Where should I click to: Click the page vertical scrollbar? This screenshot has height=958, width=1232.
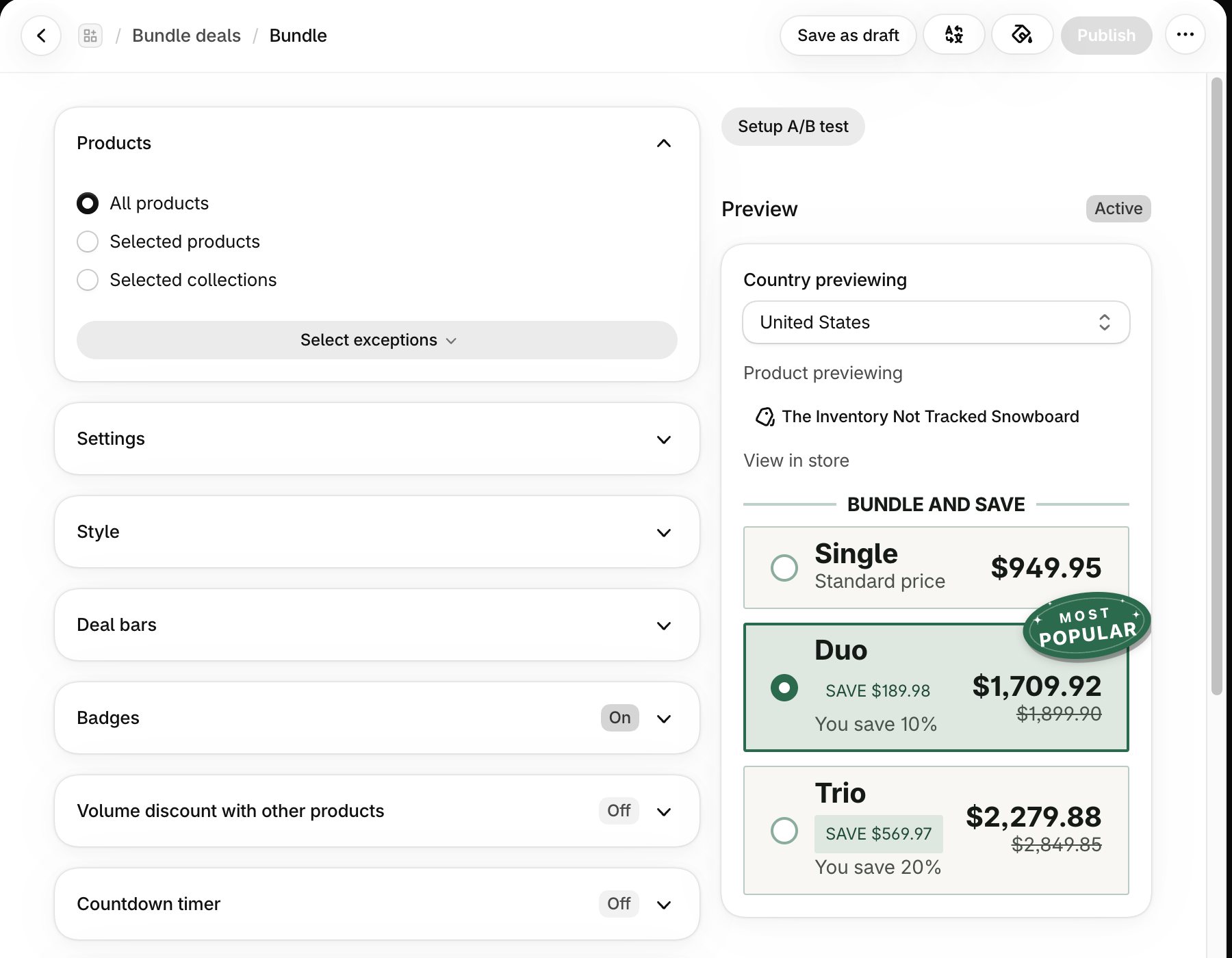[x=1216, y=387]
